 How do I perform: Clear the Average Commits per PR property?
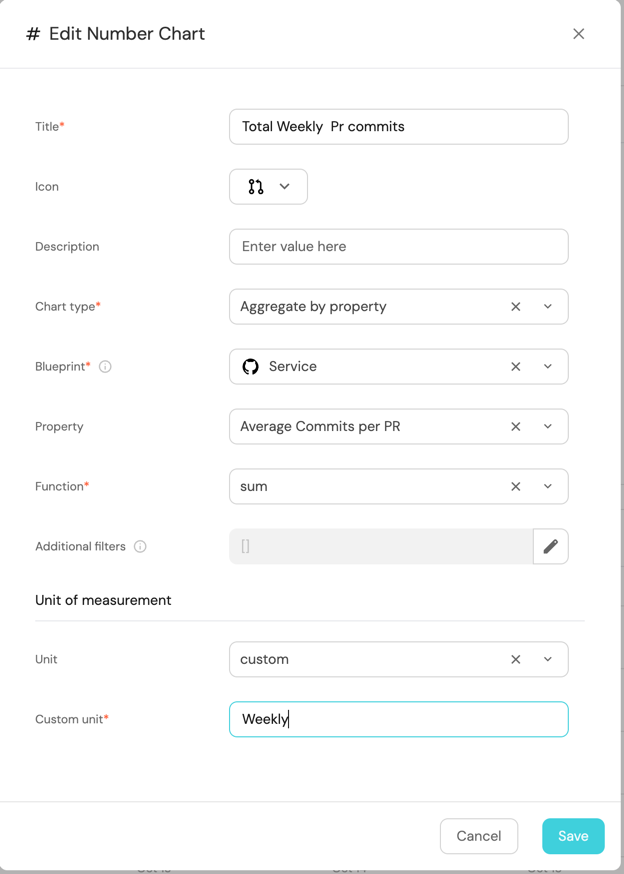(x=516, y=427)
